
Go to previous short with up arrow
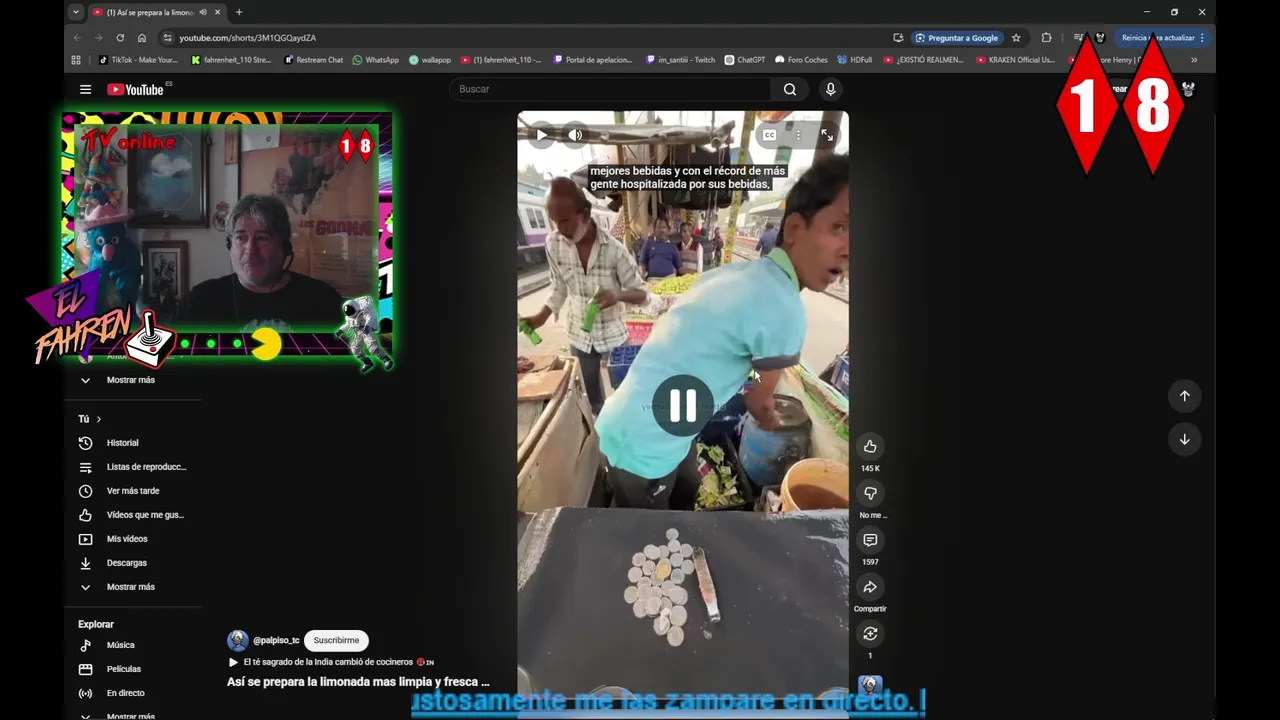click(x=1184, y=396)
